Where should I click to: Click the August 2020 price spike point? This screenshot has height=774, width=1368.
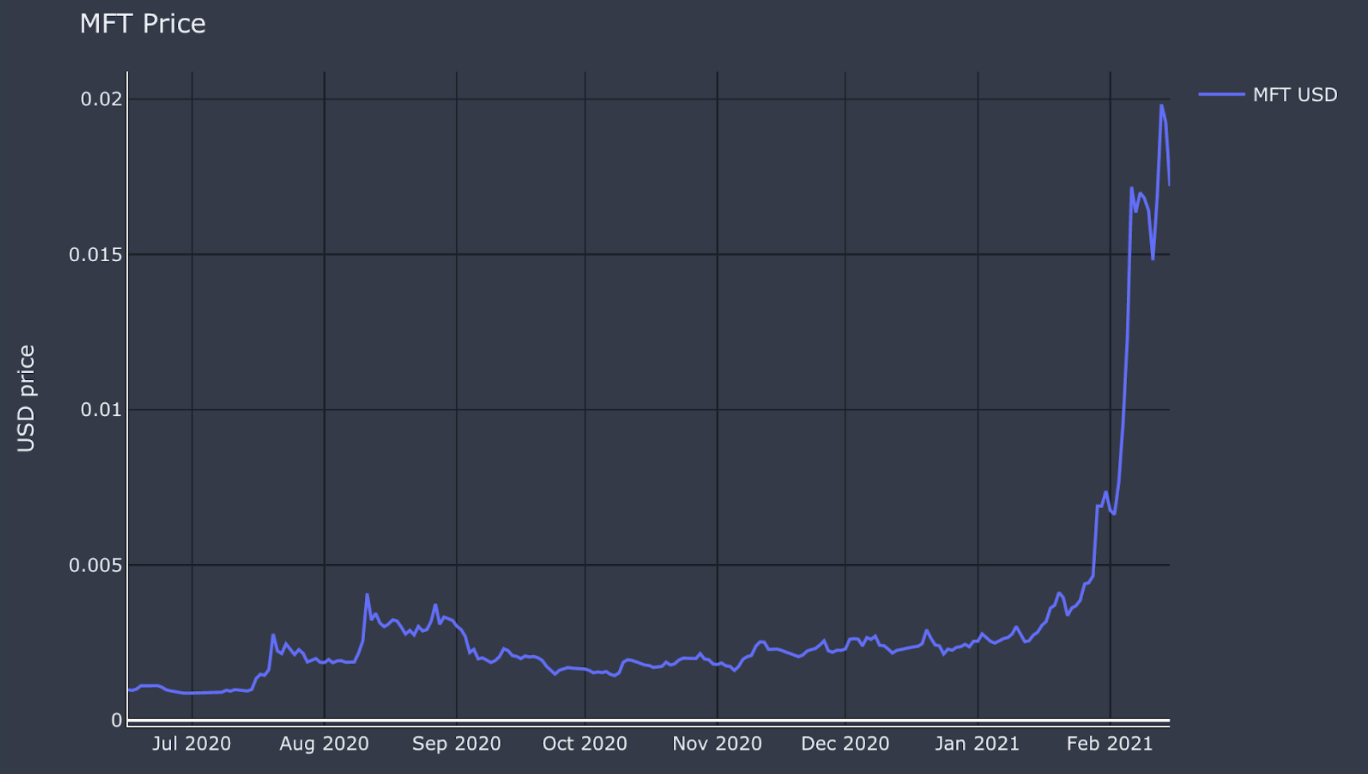(x=367, y=594)
